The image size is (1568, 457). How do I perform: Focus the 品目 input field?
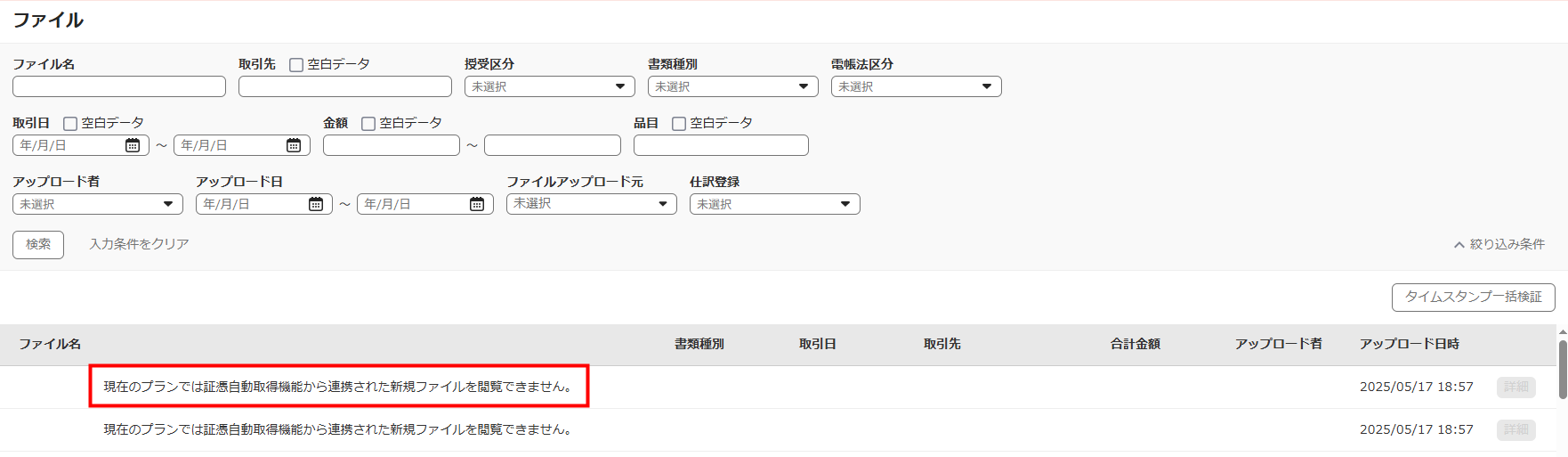(x=721, y=145)
